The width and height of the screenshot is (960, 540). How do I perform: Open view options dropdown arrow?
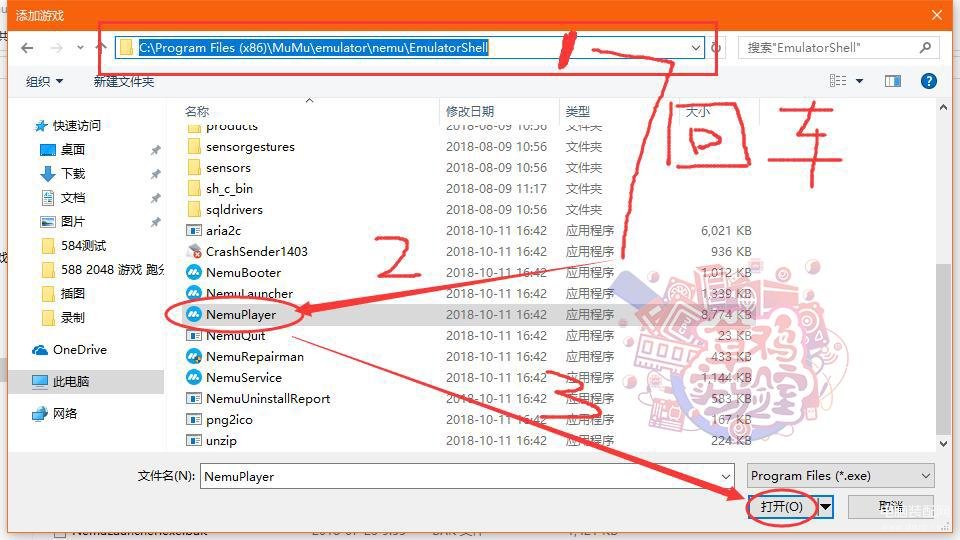point(859,81)
